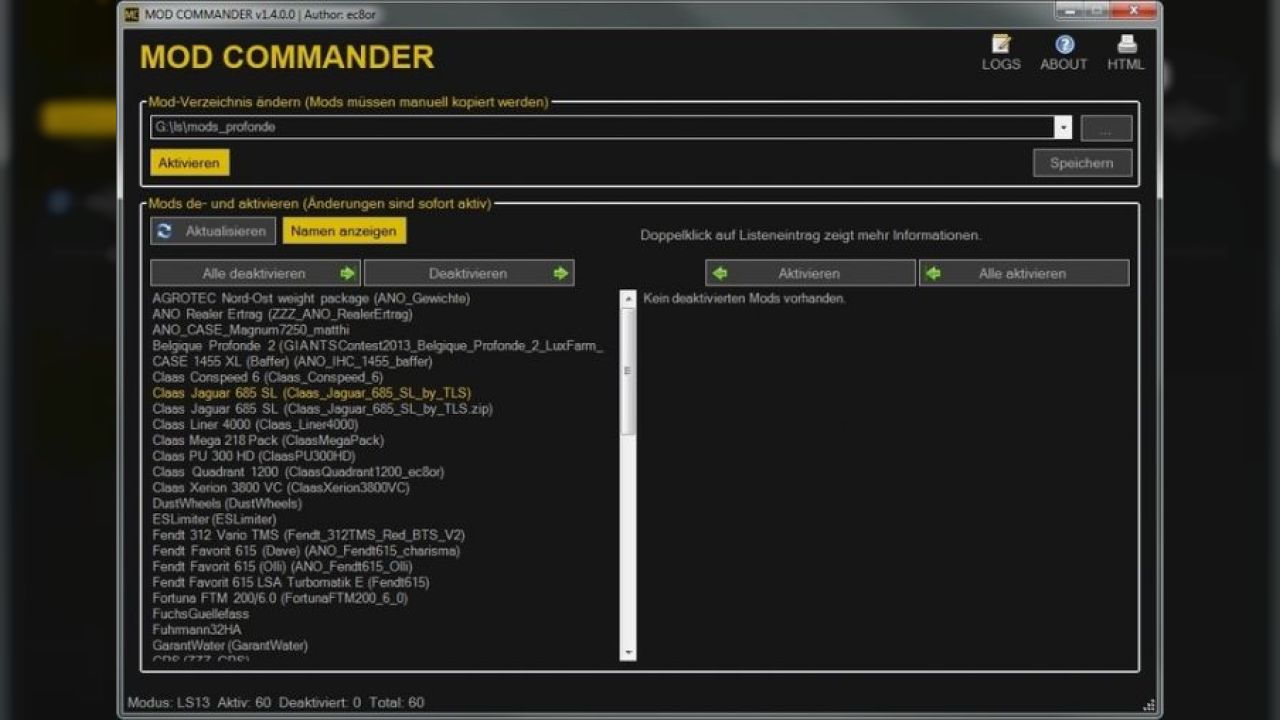
Task: Expand the mod directory path dropdown
Action: 1062,128
